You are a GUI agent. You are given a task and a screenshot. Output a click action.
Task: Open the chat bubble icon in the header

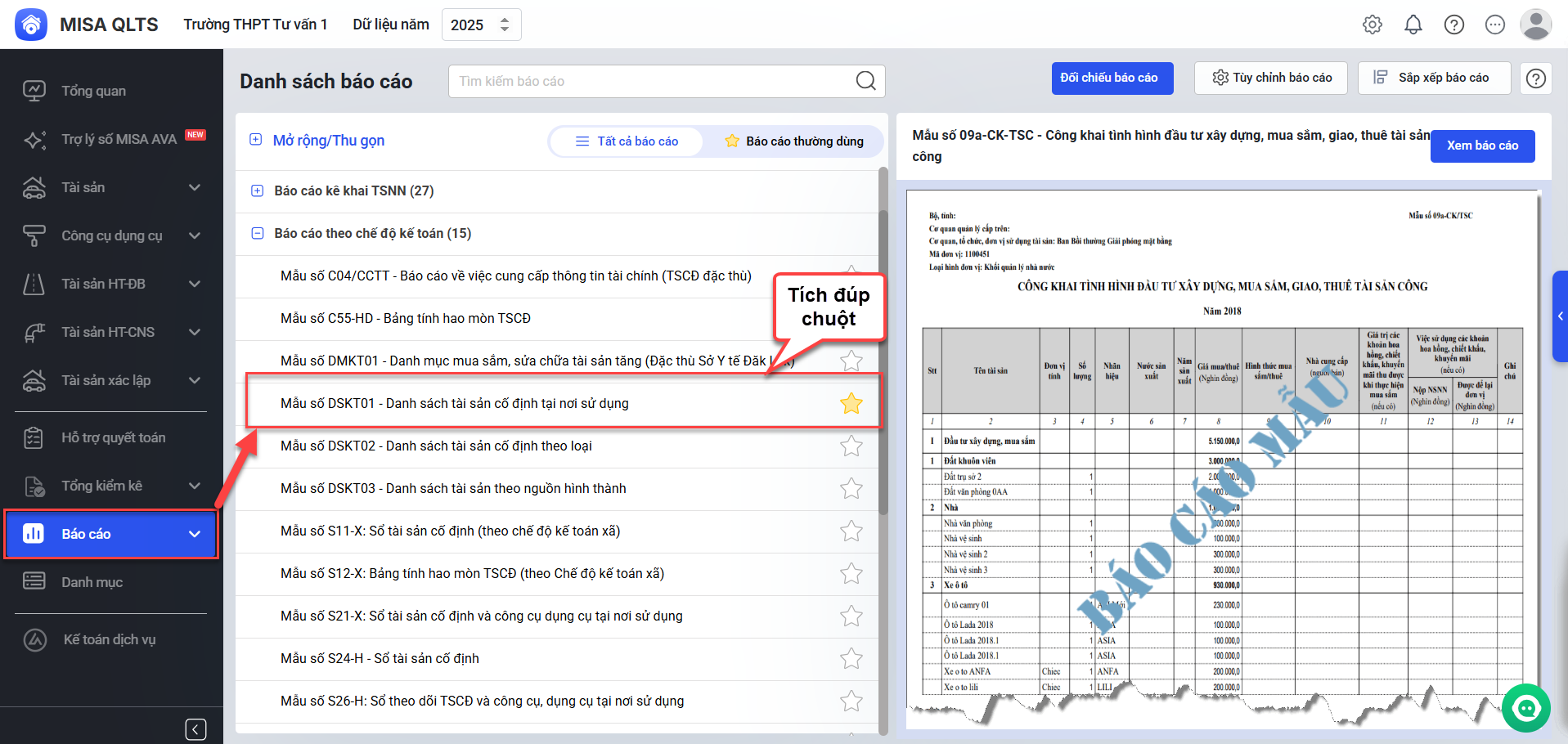1495,25
